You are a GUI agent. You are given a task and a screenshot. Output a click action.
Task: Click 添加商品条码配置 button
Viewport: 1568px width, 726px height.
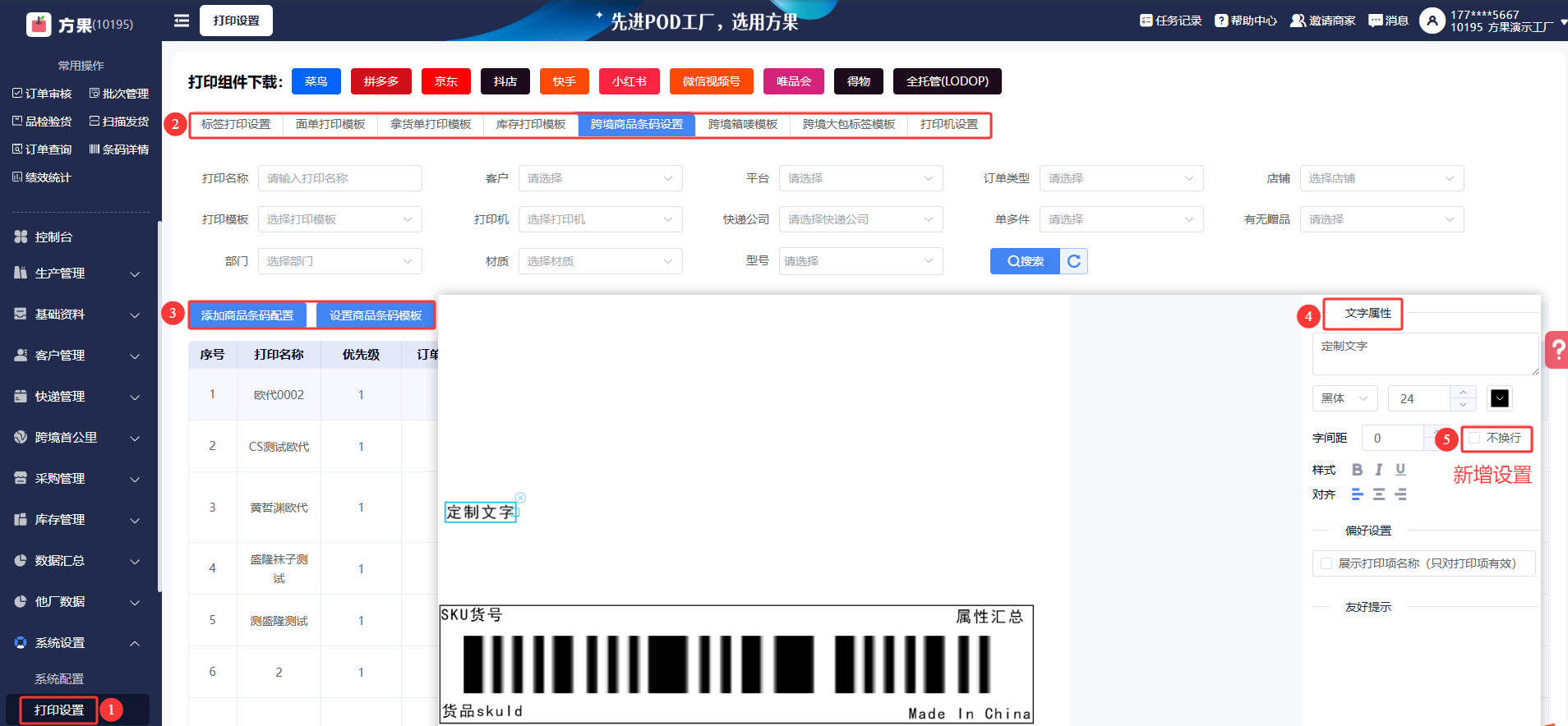point(247,315)
